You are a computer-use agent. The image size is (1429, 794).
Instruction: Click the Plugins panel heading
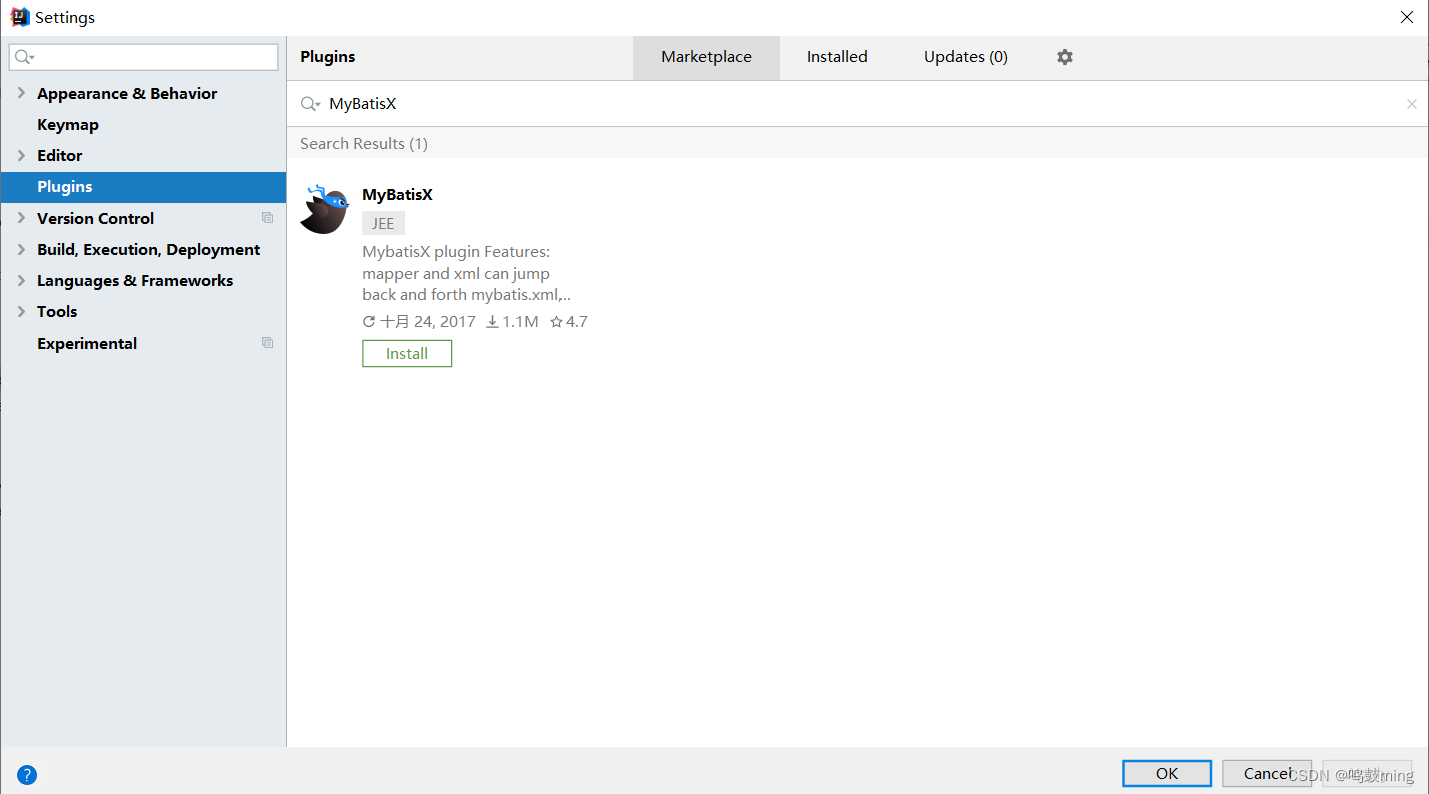[x=328, y=57]
